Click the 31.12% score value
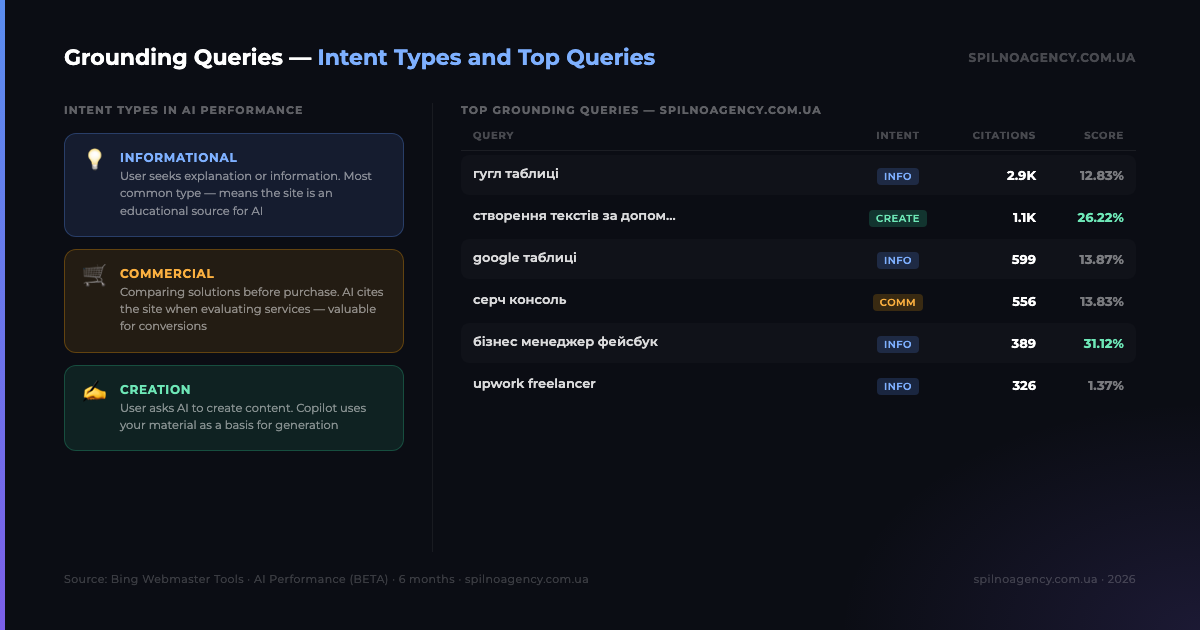Screen dimensions: 1200x630 pos(1103,344)
